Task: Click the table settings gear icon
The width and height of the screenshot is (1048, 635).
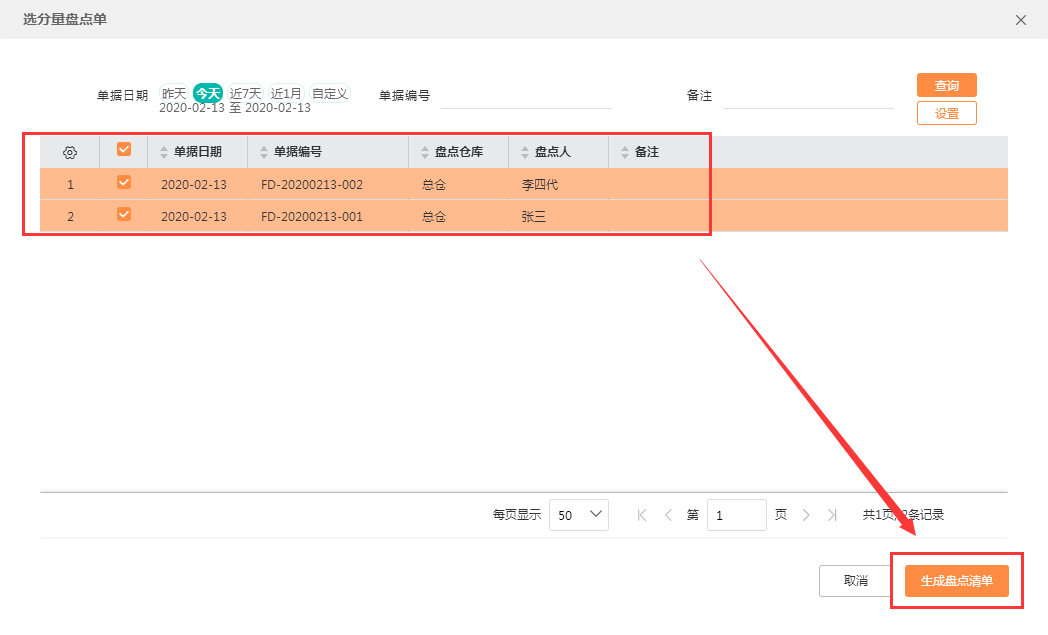Action: 70,152
